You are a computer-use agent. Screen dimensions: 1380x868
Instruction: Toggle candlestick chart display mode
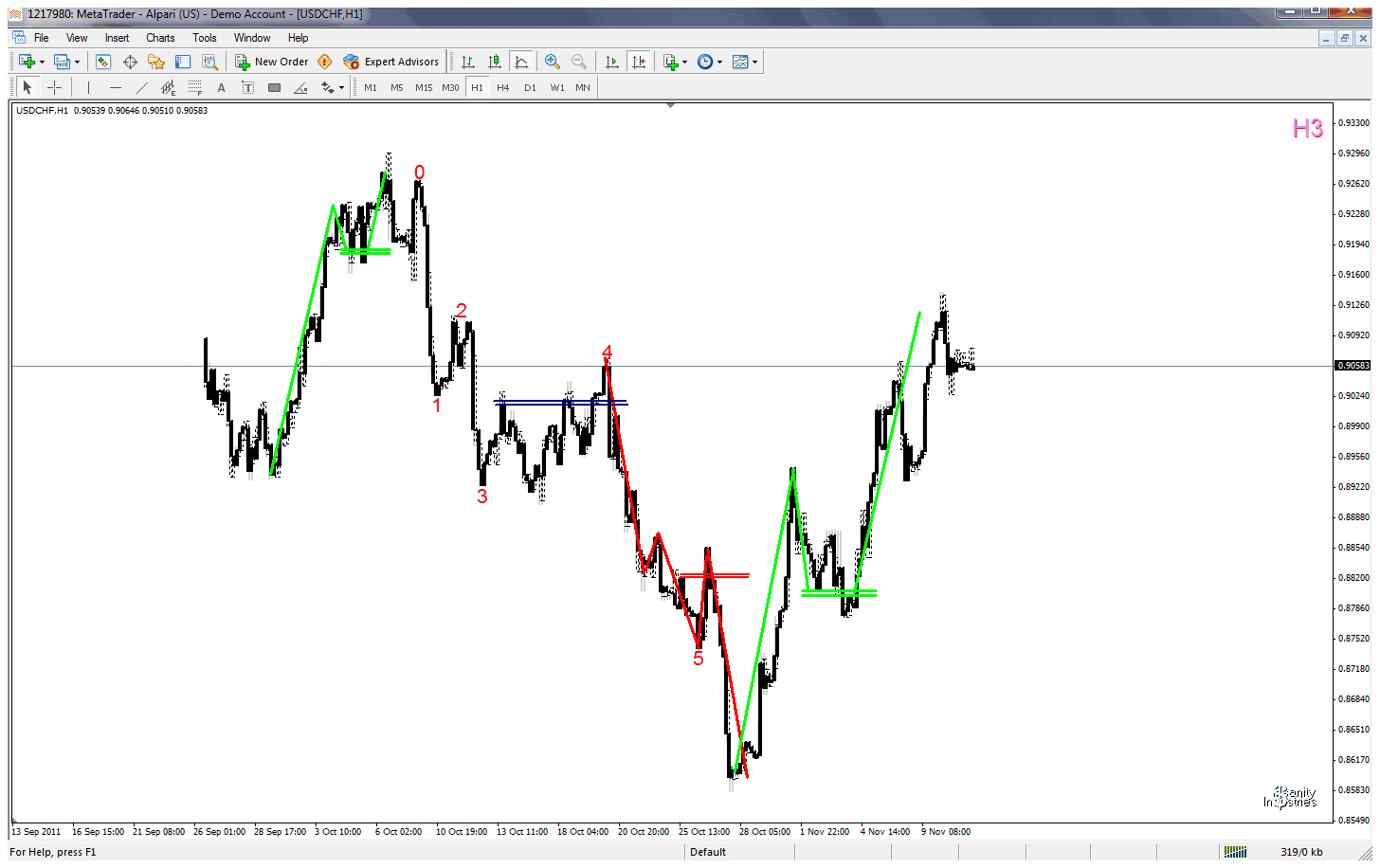tap(495, 62)
